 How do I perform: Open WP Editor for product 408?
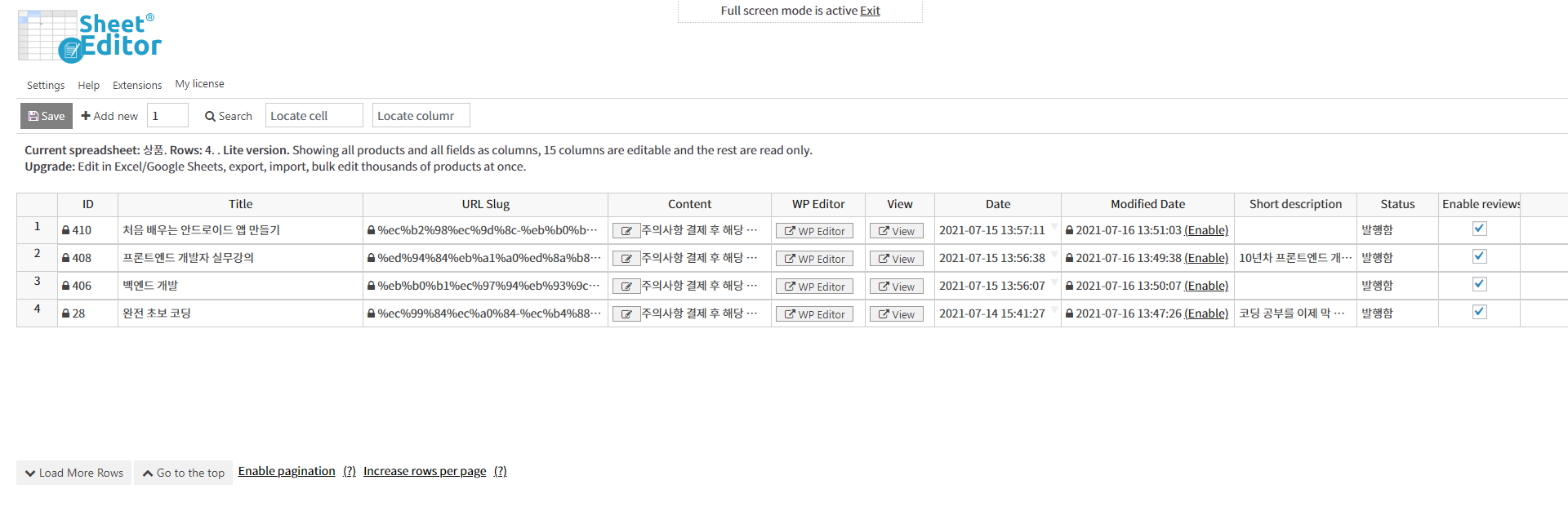coord(814,259)
